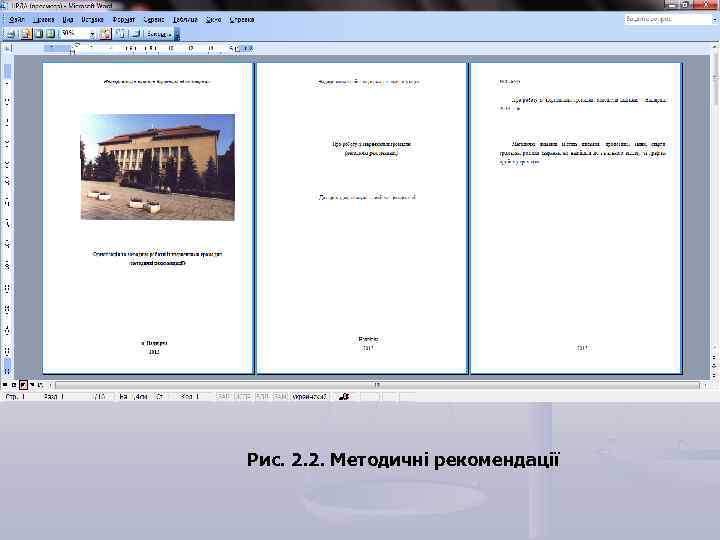The width and height of the screenshot is (720, 540).
Task: Click the Shrink to Fit icon
Action: pyautogui.click(x=121, y=34)
